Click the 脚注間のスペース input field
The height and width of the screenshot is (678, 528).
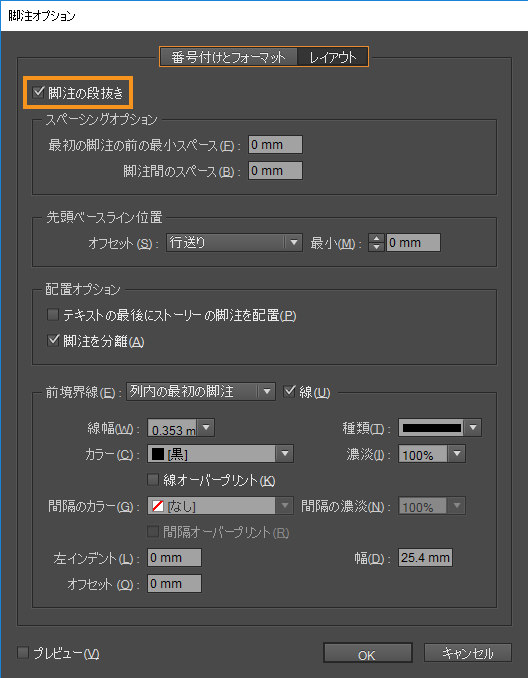click(x=275, y=171)
